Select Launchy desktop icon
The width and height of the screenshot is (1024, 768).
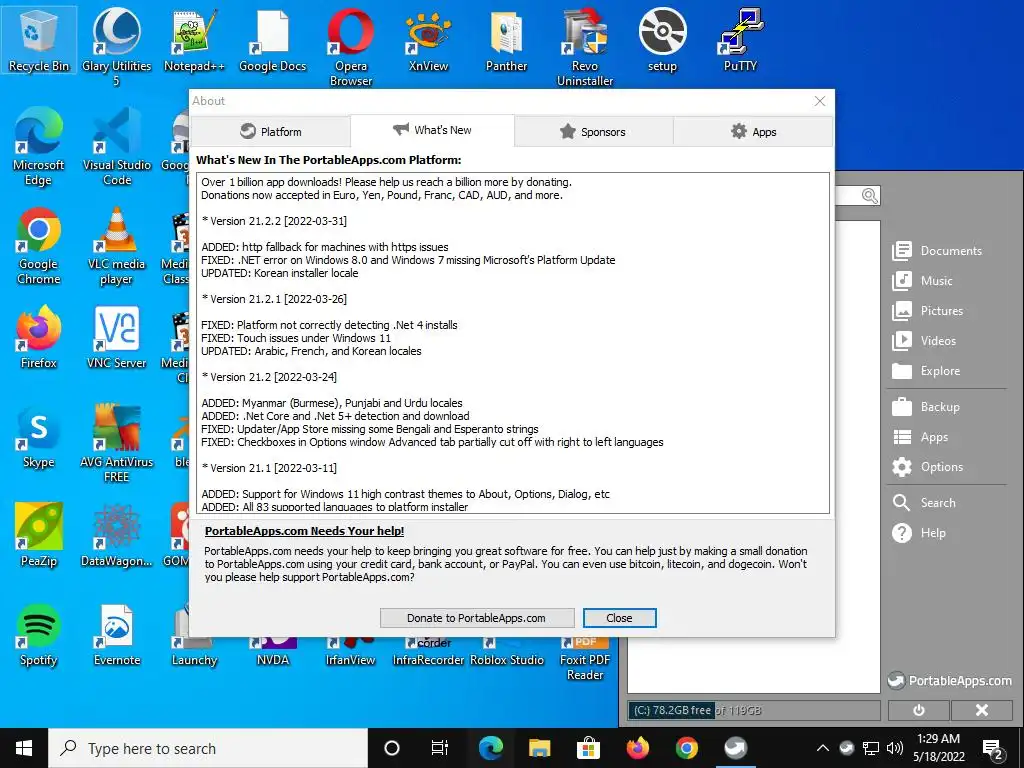coord(194,650)
